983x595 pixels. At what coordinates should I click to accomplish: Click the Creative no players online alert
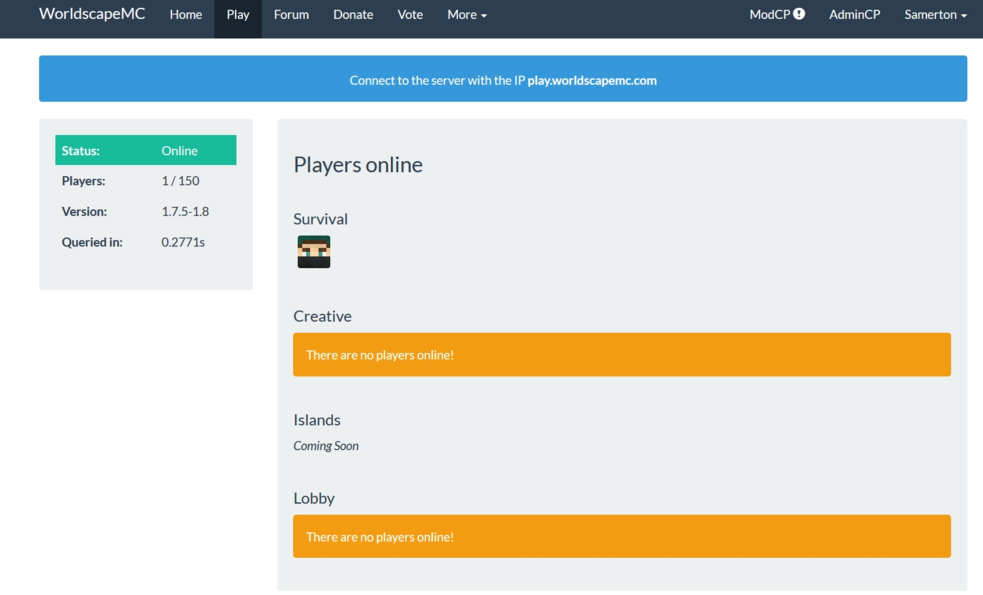click(622, 354)
